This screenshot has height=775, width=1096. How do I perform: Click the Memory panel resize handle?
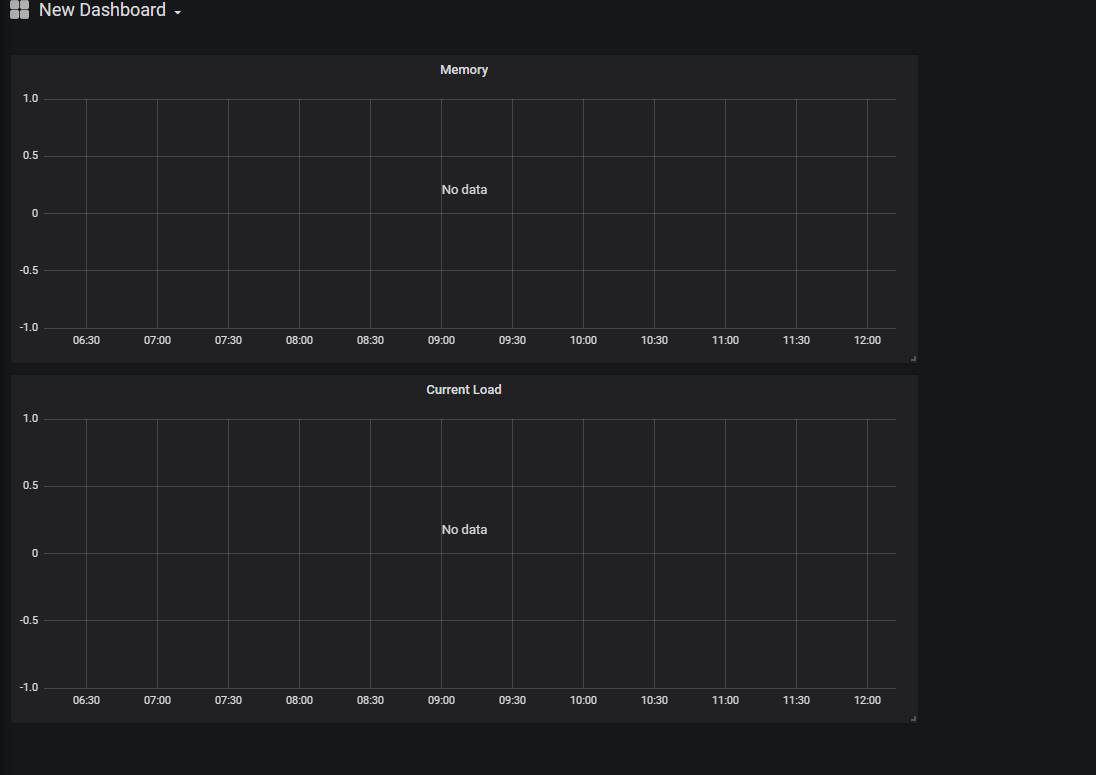[x=913, y=358]
